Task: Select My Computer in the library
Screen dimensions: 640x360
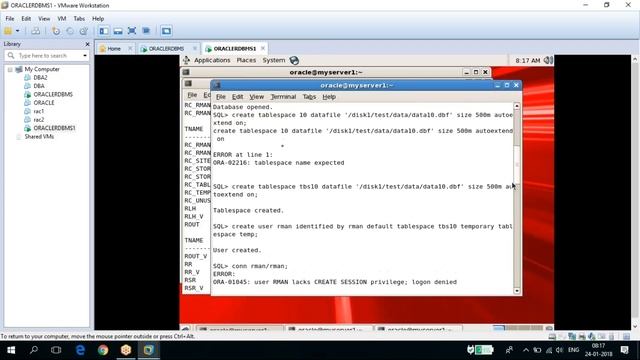Action: (42, 69)
